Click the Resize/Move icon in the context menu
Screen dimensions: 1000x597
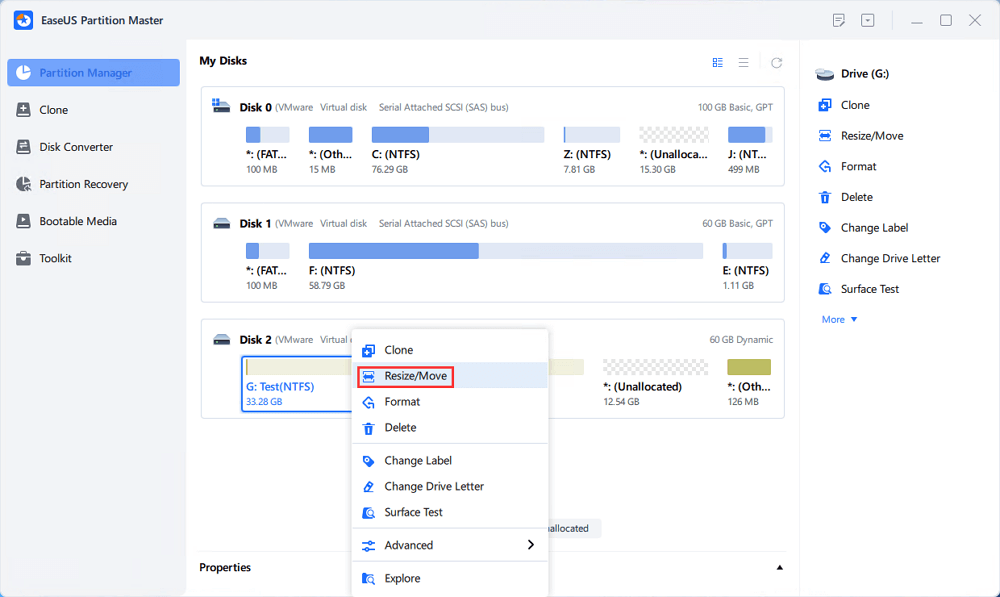coord(369,377)
